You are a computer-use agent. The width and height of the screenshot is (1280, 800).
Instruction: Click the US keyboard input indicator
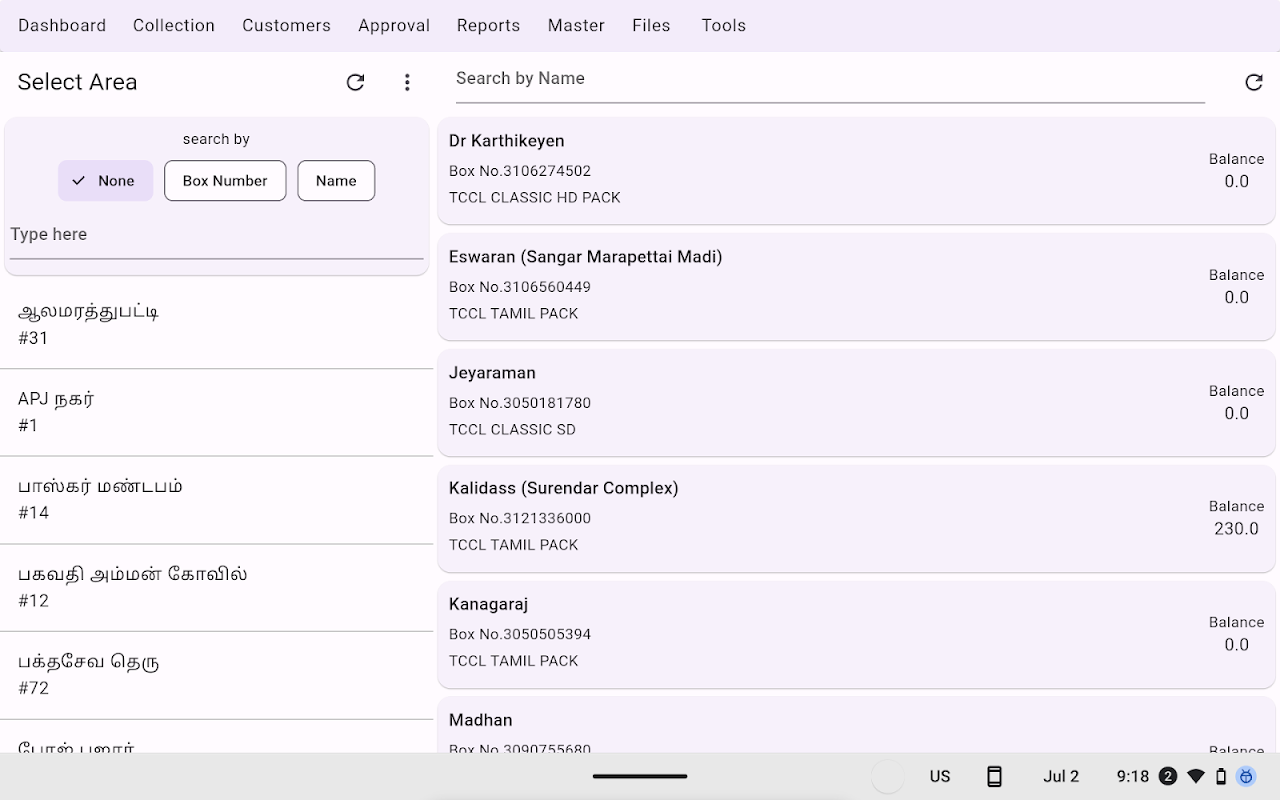[x=940, y=776]
